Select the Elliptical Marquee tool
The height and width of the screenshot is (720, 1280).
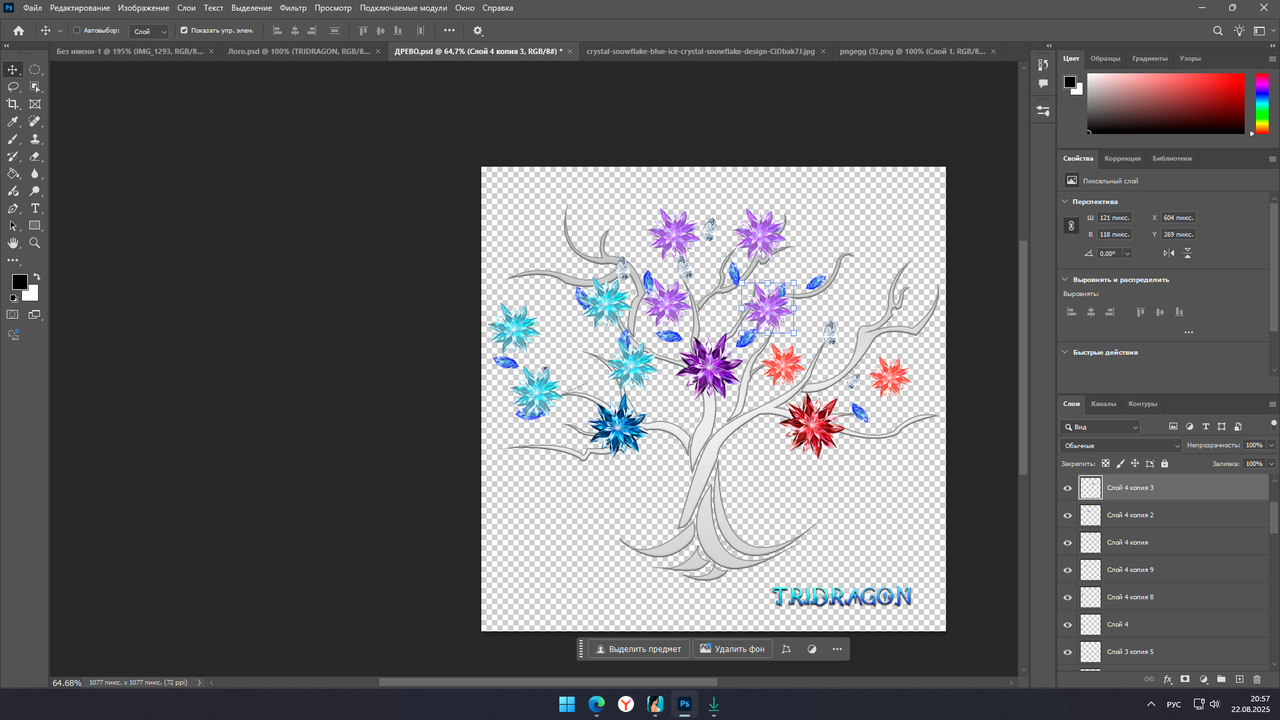coord(35,69)
